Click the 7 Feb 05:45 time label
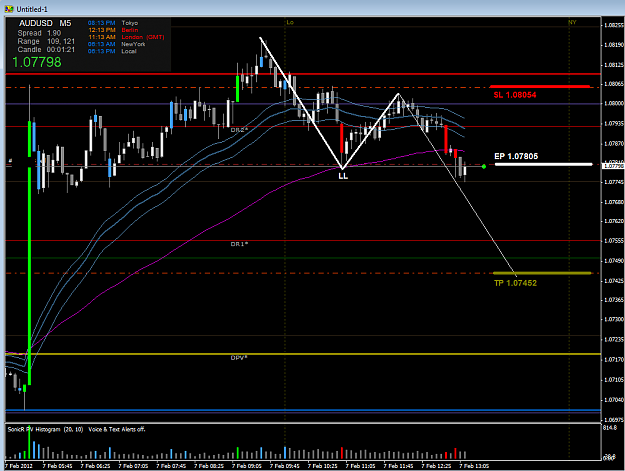625x471 pixels. tap(57, 466)
